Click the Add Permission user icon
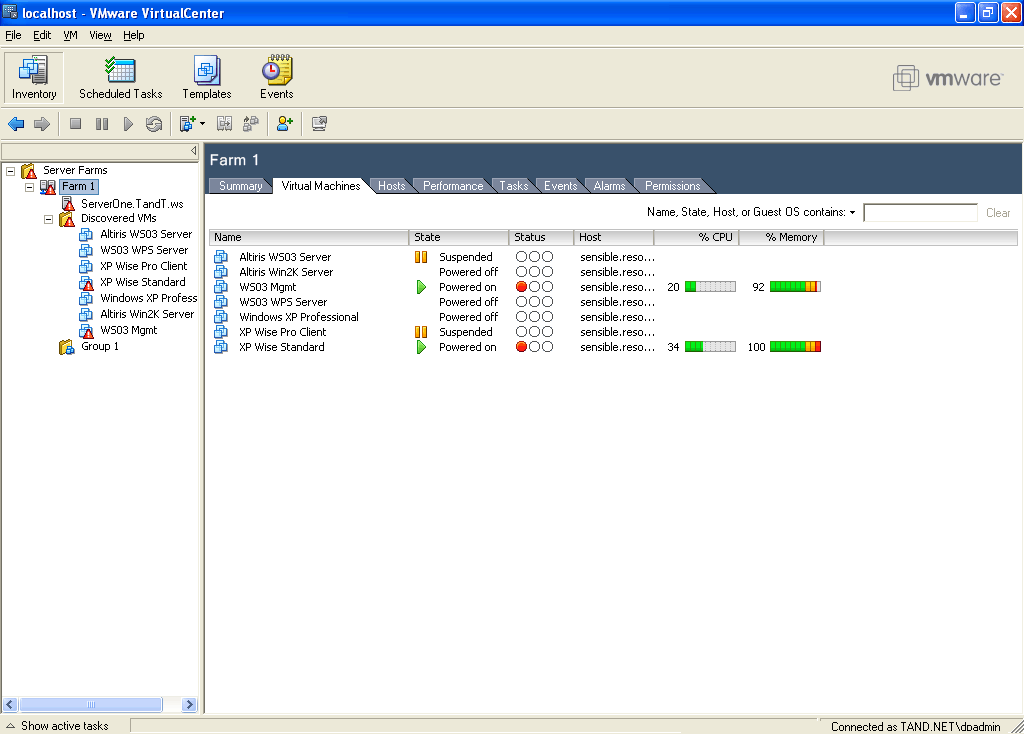 pos(285,124)
